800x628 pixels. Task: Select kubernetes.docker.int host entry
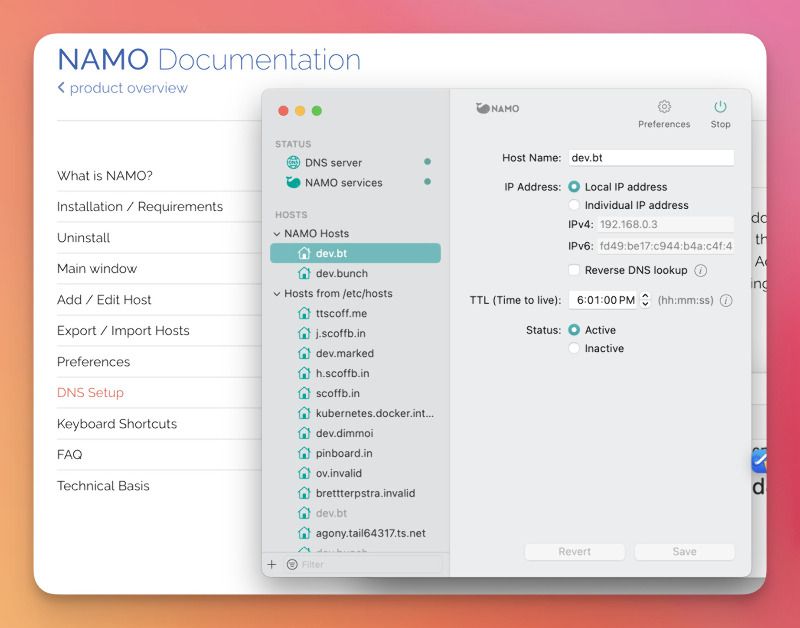(x=374, y=413)
